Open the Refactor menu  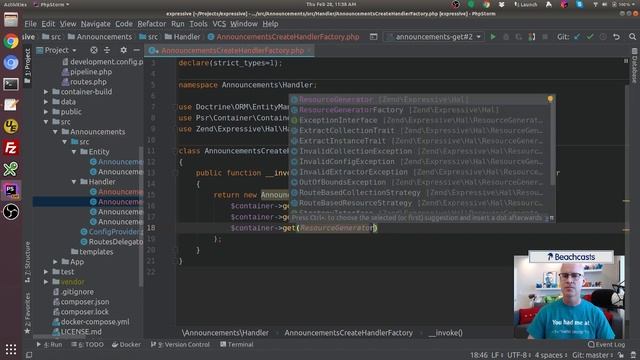(x=151, y=24)
